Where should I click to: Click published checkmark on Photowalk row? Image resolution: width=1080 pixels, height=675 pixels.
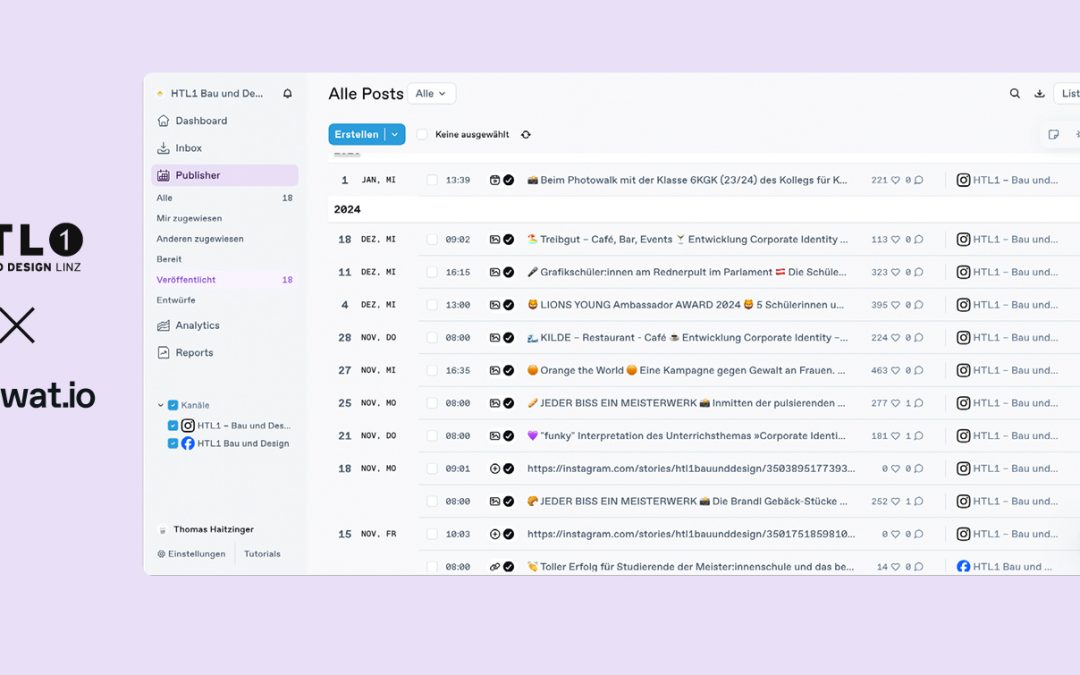coord(508,180)
